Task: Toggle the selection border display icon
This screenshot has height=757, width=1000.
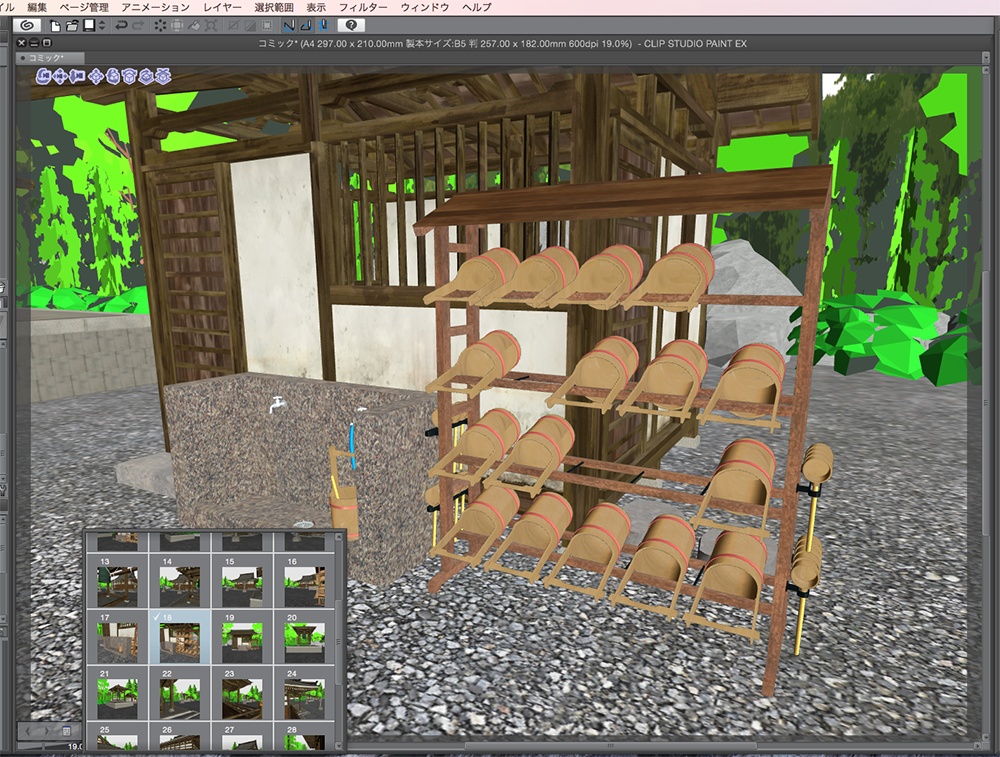Action: tap(267, 26)
